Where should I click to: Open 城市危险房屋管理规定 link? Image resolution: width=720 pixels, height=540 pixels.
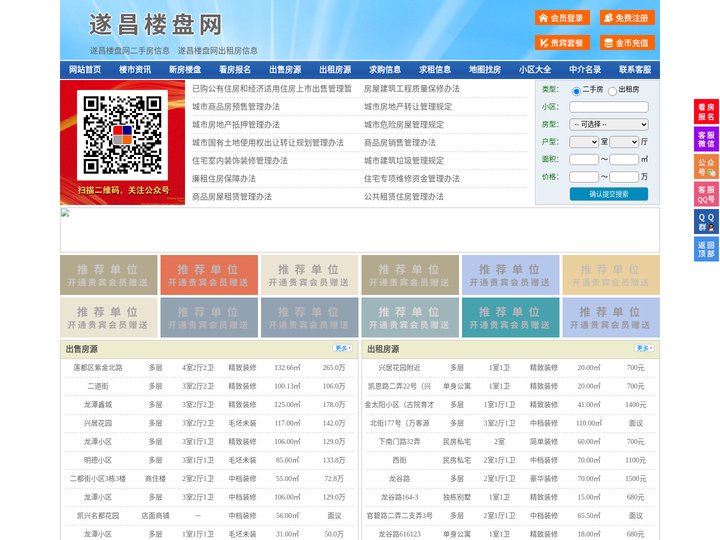[404, 124]
